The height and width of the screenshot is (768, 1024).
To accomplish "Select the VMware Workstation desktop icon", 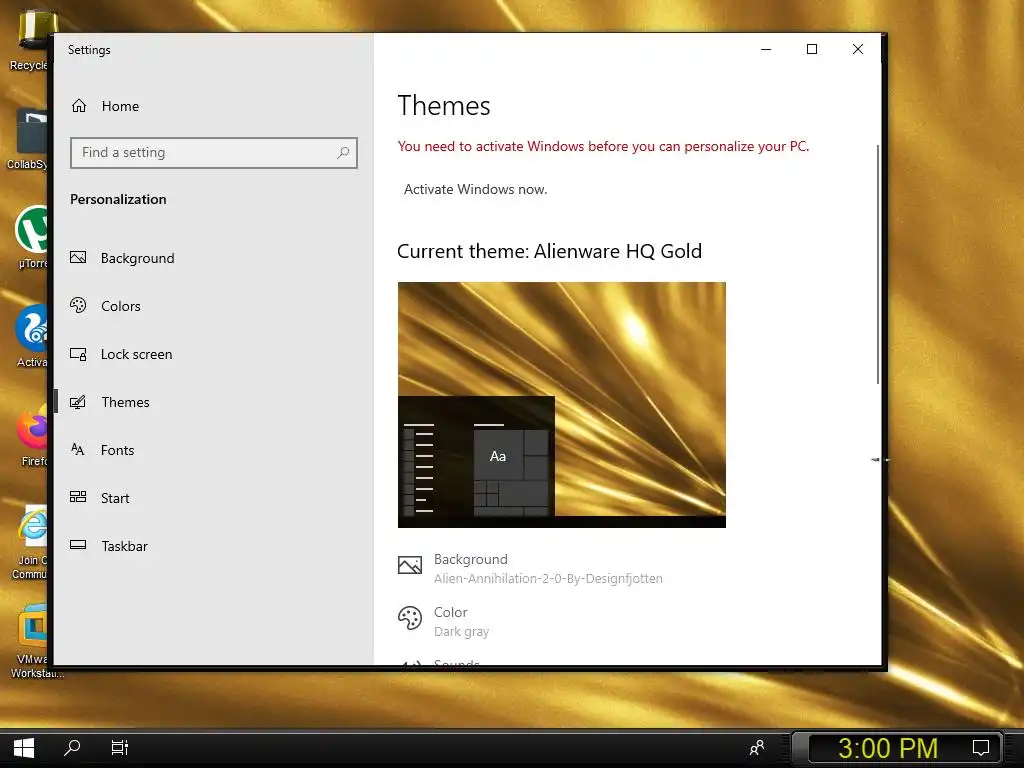I will tap(33, 641).
